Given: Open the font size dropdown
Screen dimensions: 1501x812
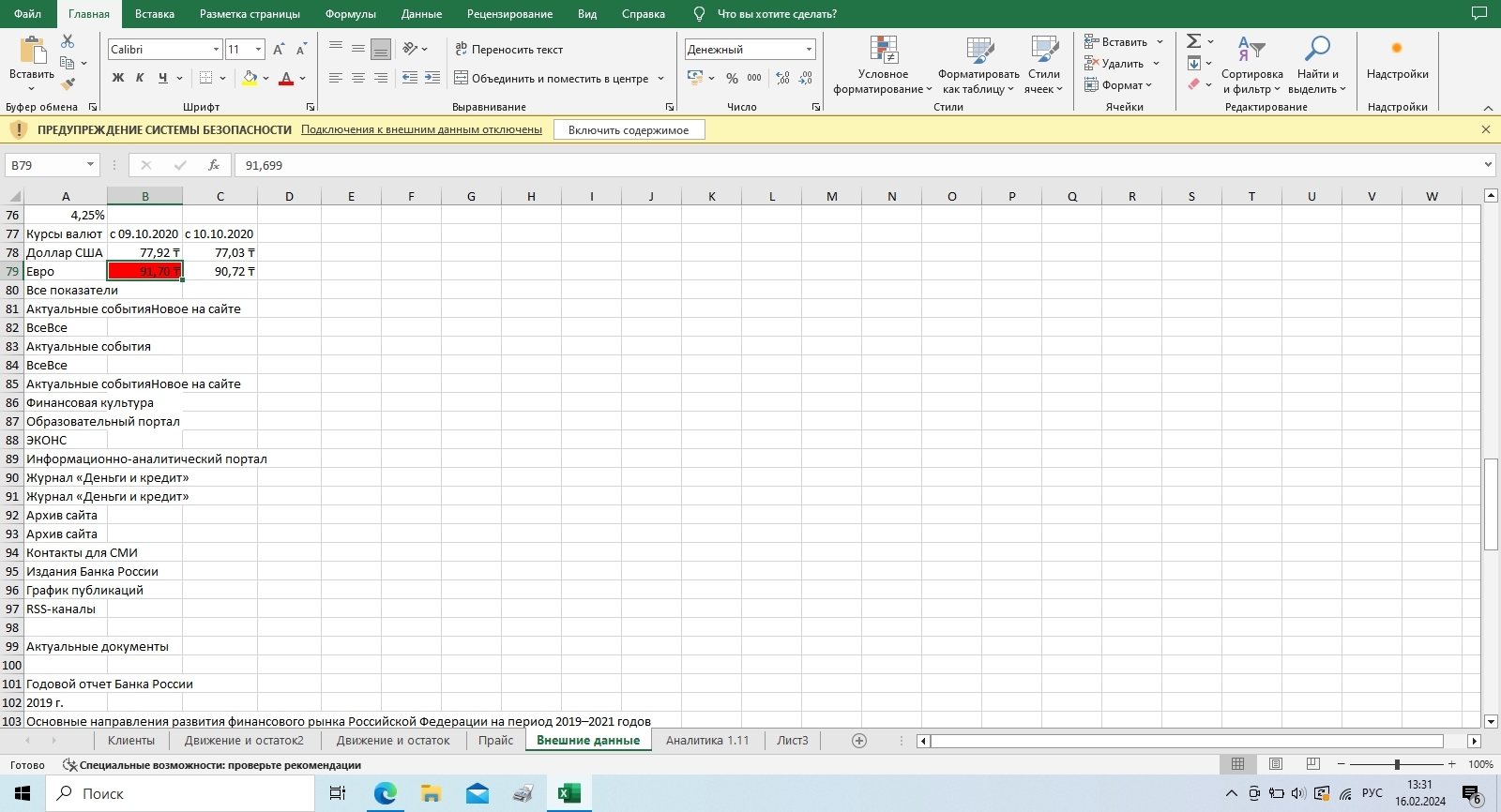Looking at the screenshot, I should (258, 50).
